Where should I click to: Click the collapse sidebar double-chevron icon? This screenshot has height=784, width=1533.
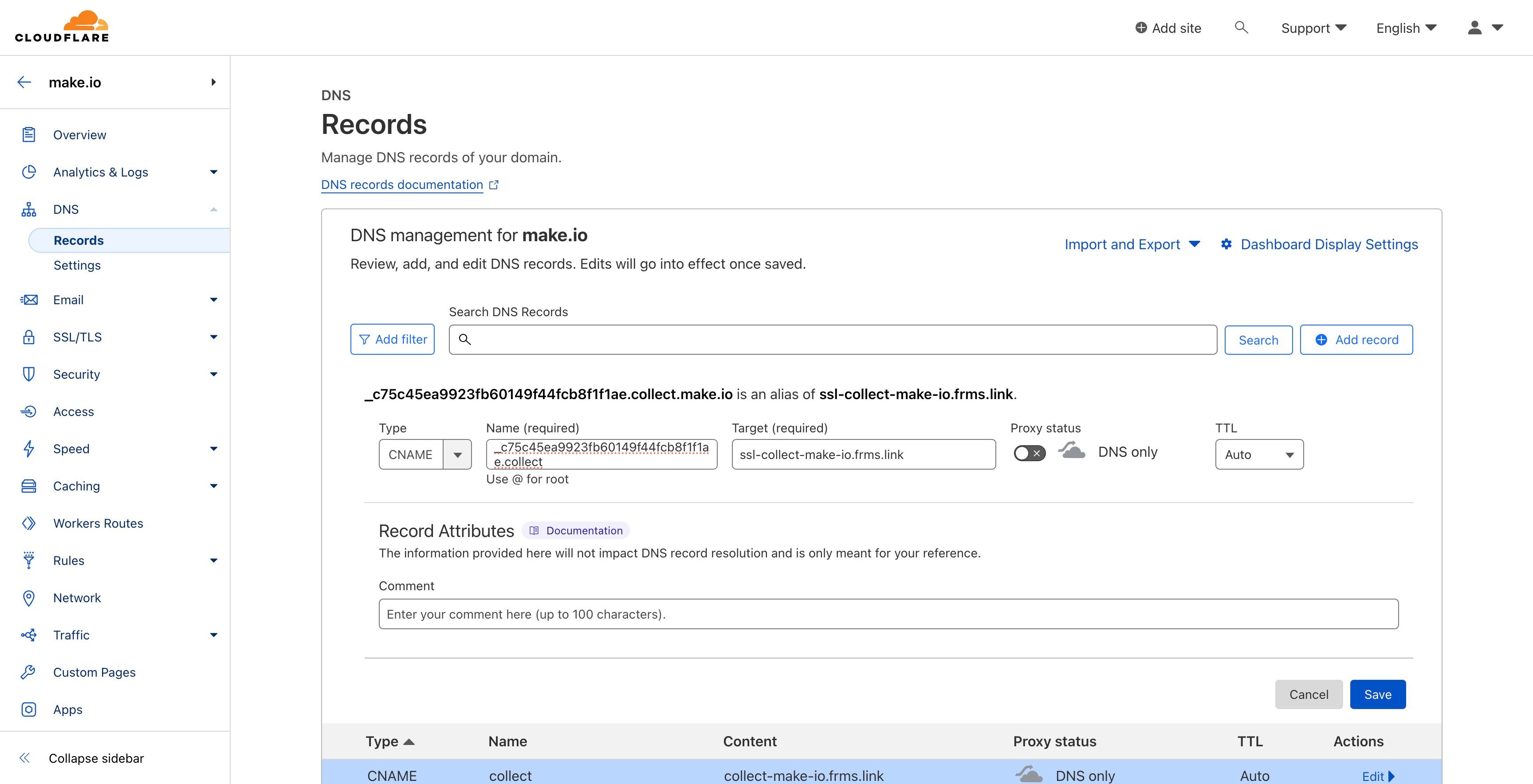click(x=24, y=758)
